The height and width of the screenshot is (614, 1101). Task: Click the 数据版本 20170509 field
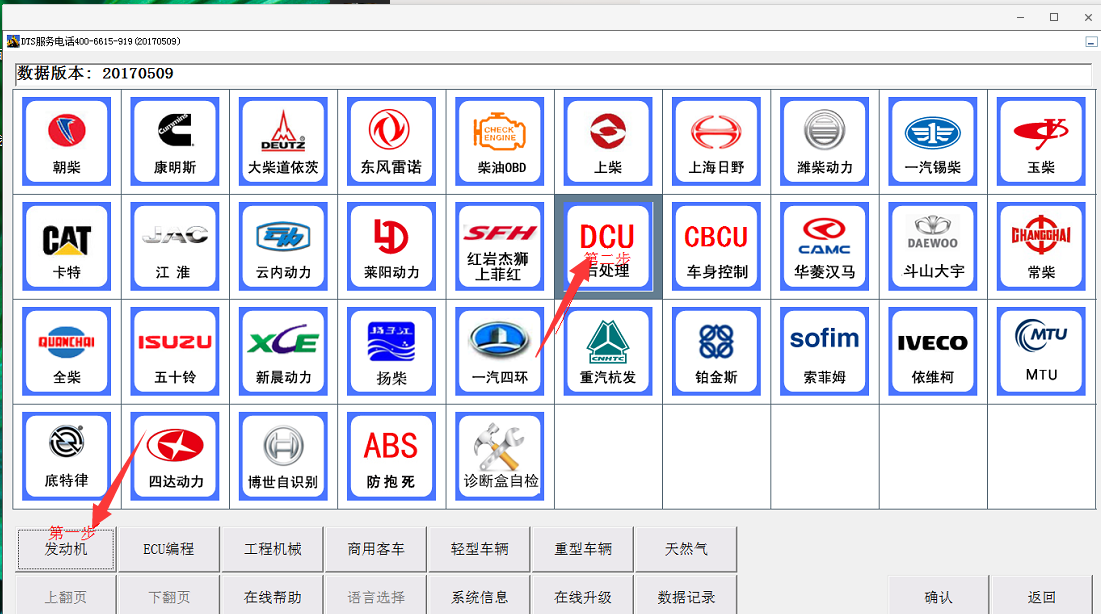[x=553, y=74]
